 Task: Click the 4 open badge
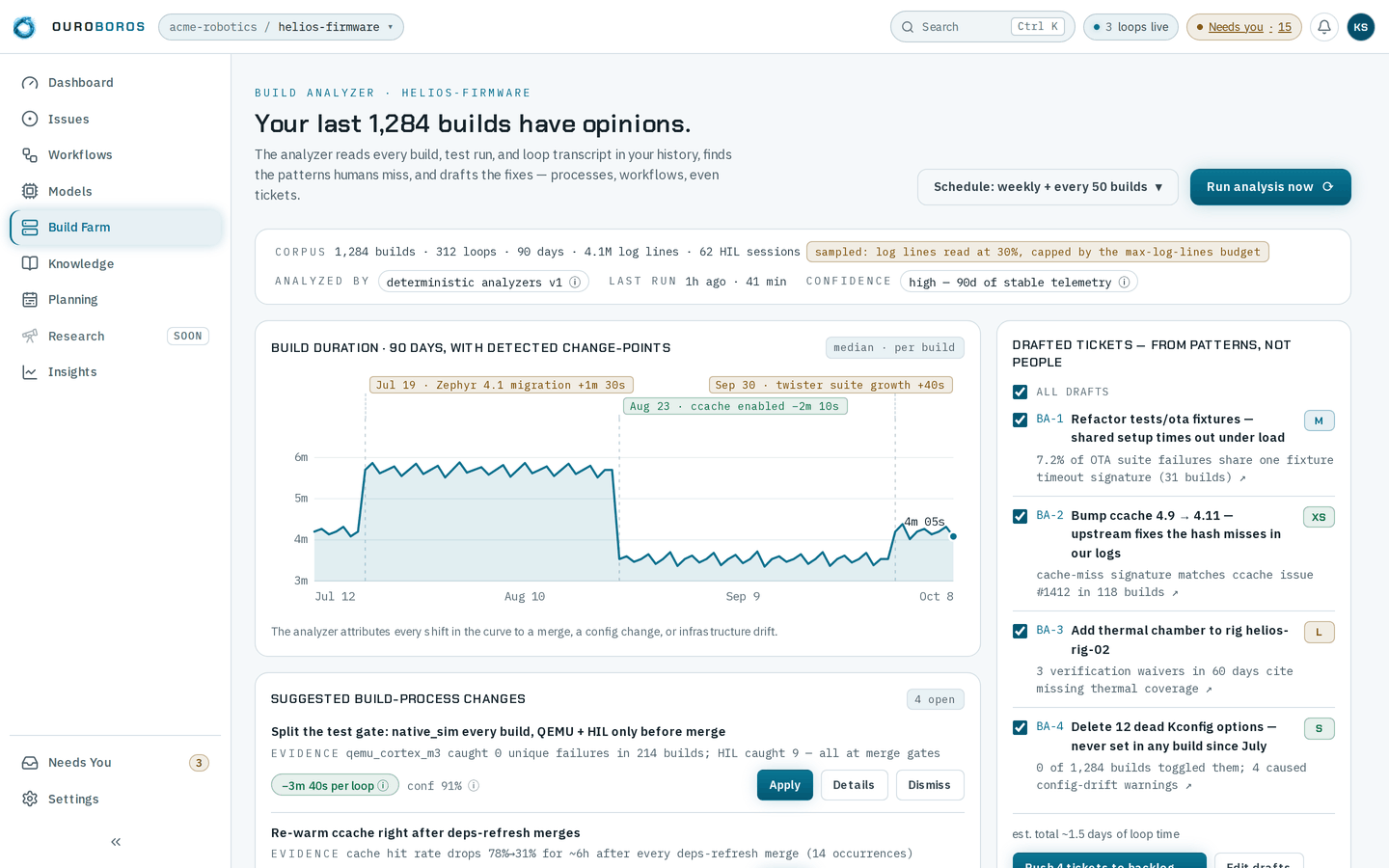[x=935, y=699]
